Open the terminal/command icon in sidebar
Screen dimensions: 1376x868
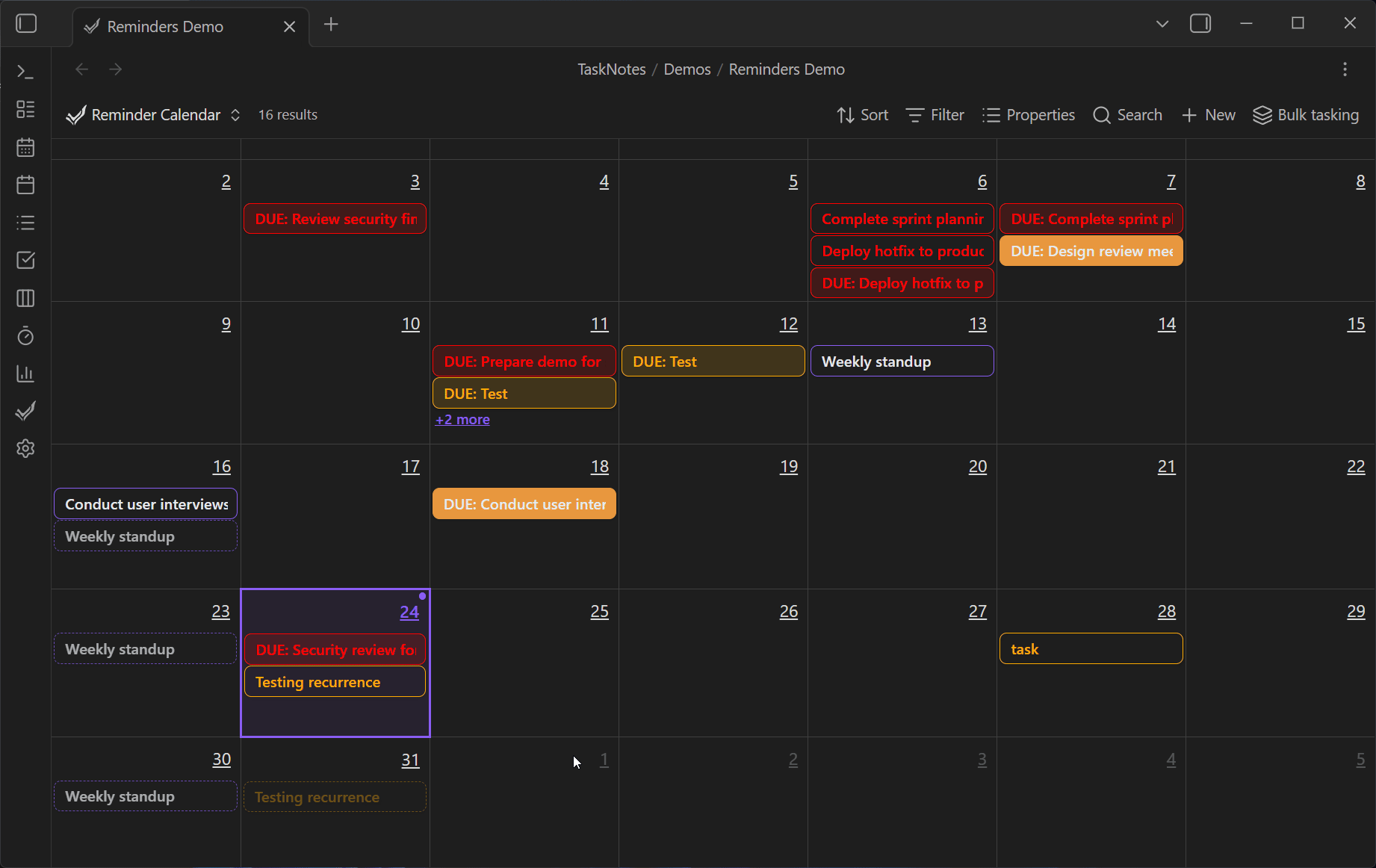click(x=25, y=72)
